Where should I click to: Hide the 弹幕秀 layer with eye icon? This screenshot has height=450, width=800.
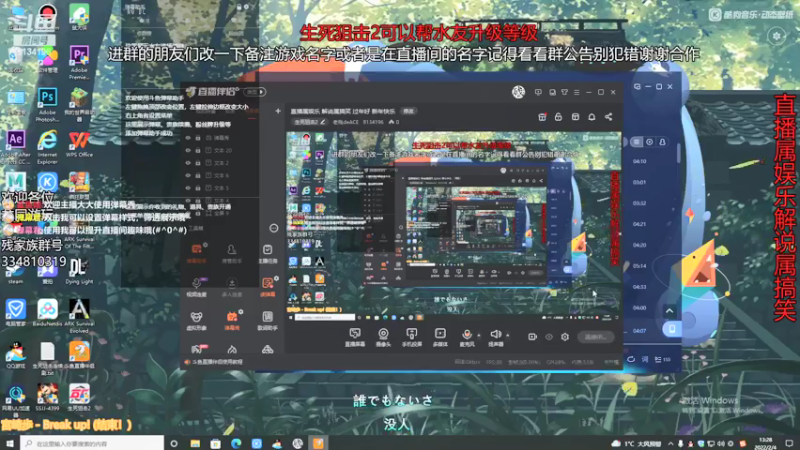click(x=188, y=138)
